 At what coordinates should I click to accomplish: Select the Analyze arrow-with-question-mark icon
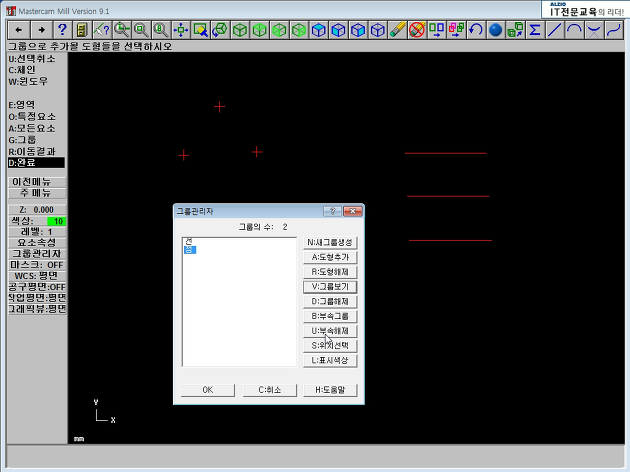point(101,30)
